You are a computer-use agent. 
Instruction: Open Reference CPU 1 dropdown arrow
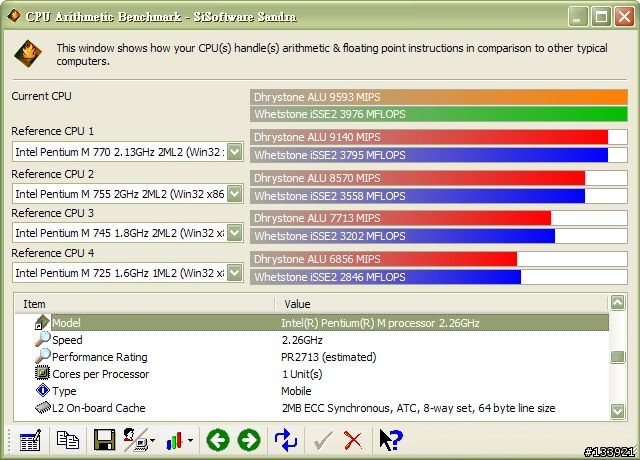pyautogui.click(x=235, y=152)
